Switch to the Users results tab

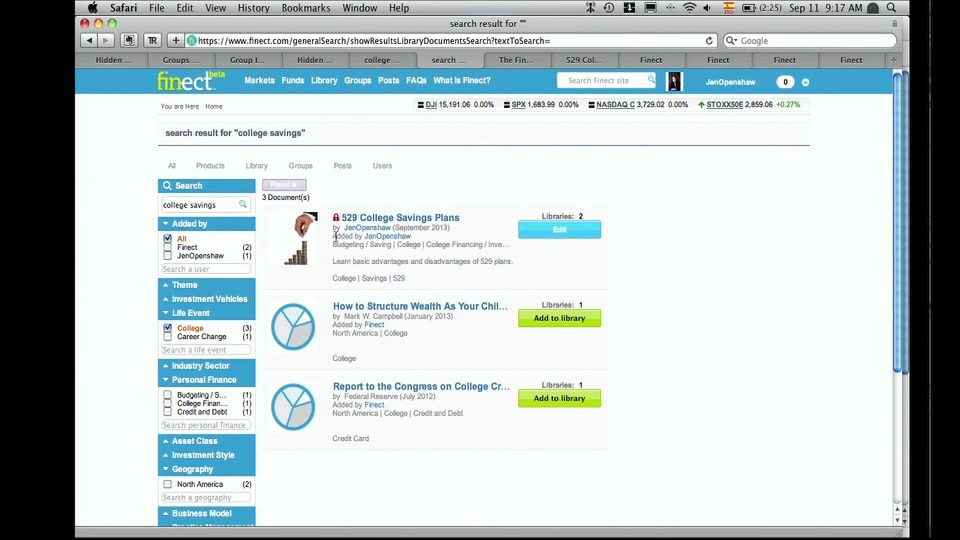coord(382,166)
